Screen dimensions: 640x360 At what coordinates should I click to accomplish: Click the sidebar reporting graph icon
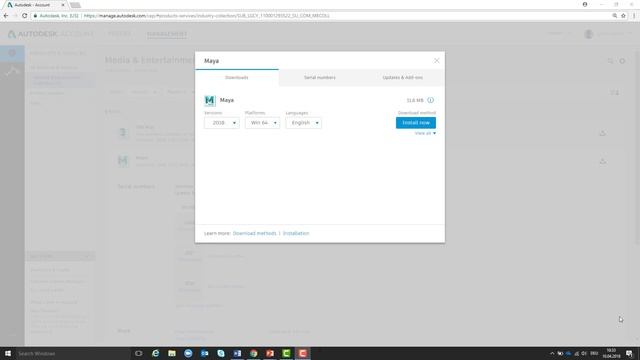(x=12, y=71)
